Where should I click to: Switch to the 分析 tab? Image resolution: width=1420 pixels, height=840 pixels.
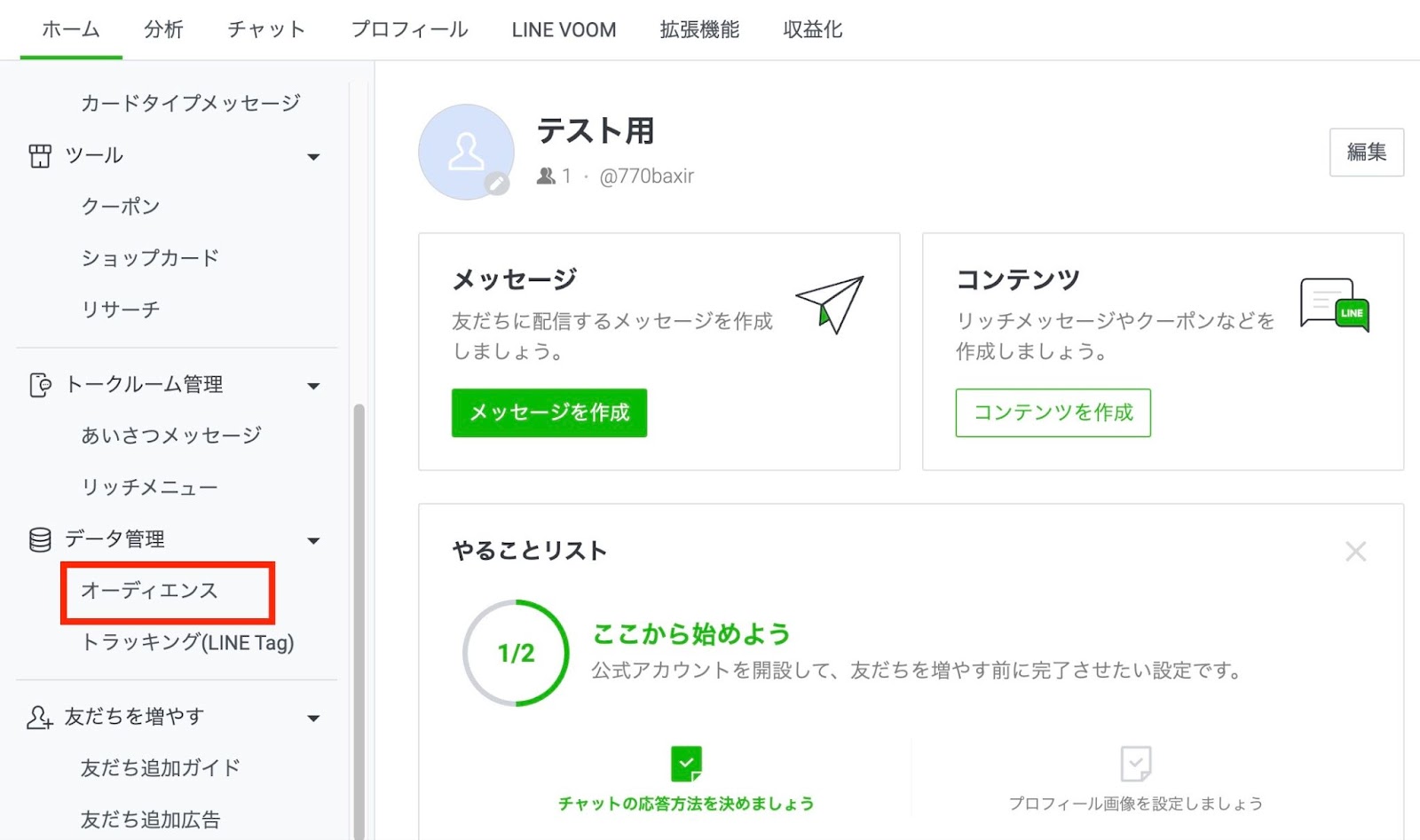click(163, 29)
